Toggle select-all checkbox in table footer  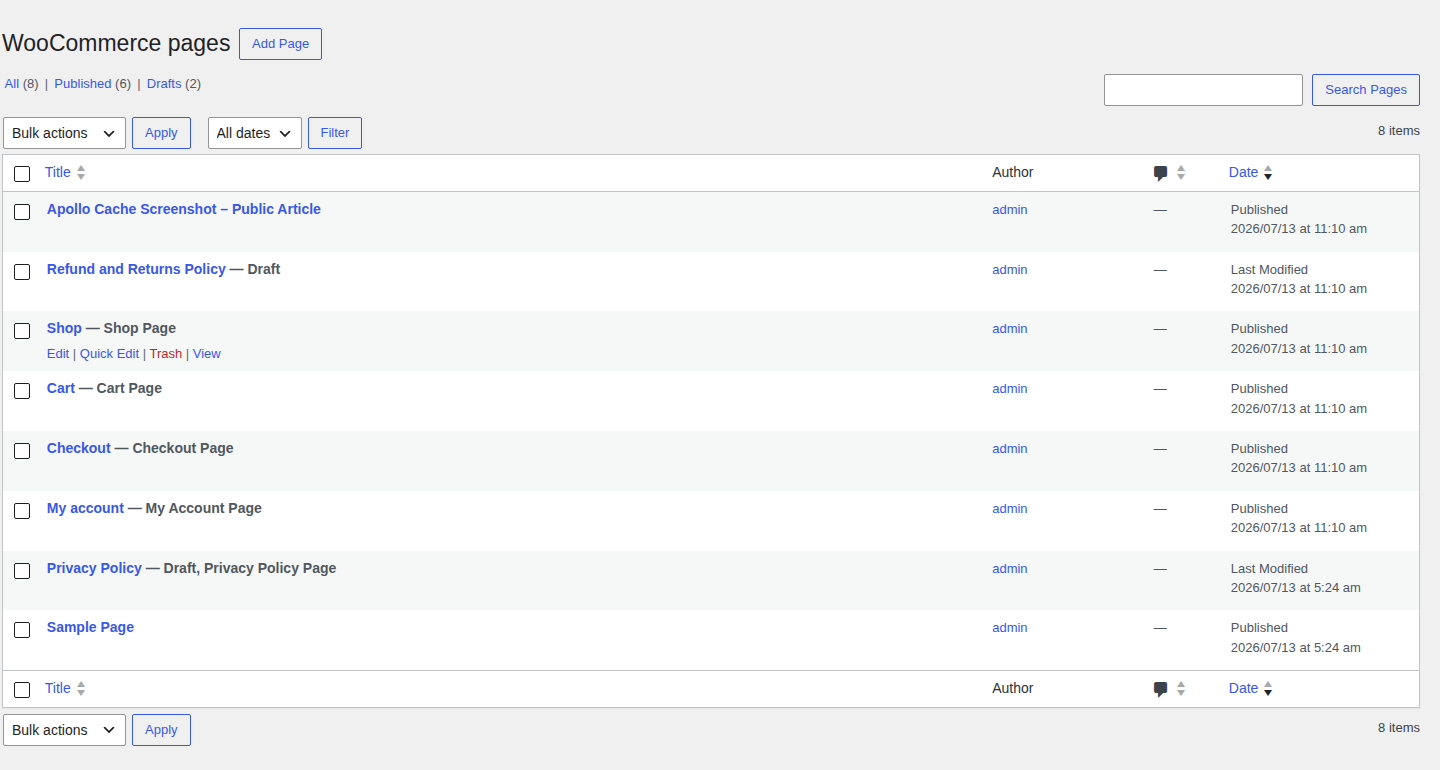click(22, 690)
